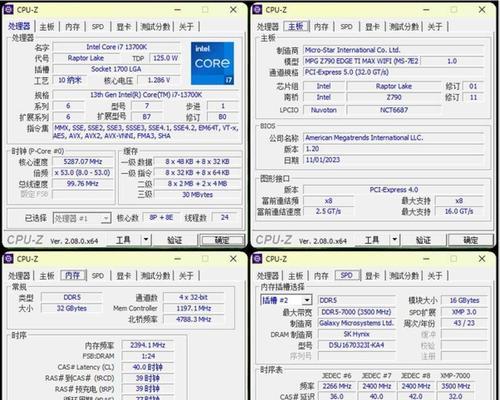Click the Intel Core i7 logo
The image size is (500, 400).
point(212,63)
